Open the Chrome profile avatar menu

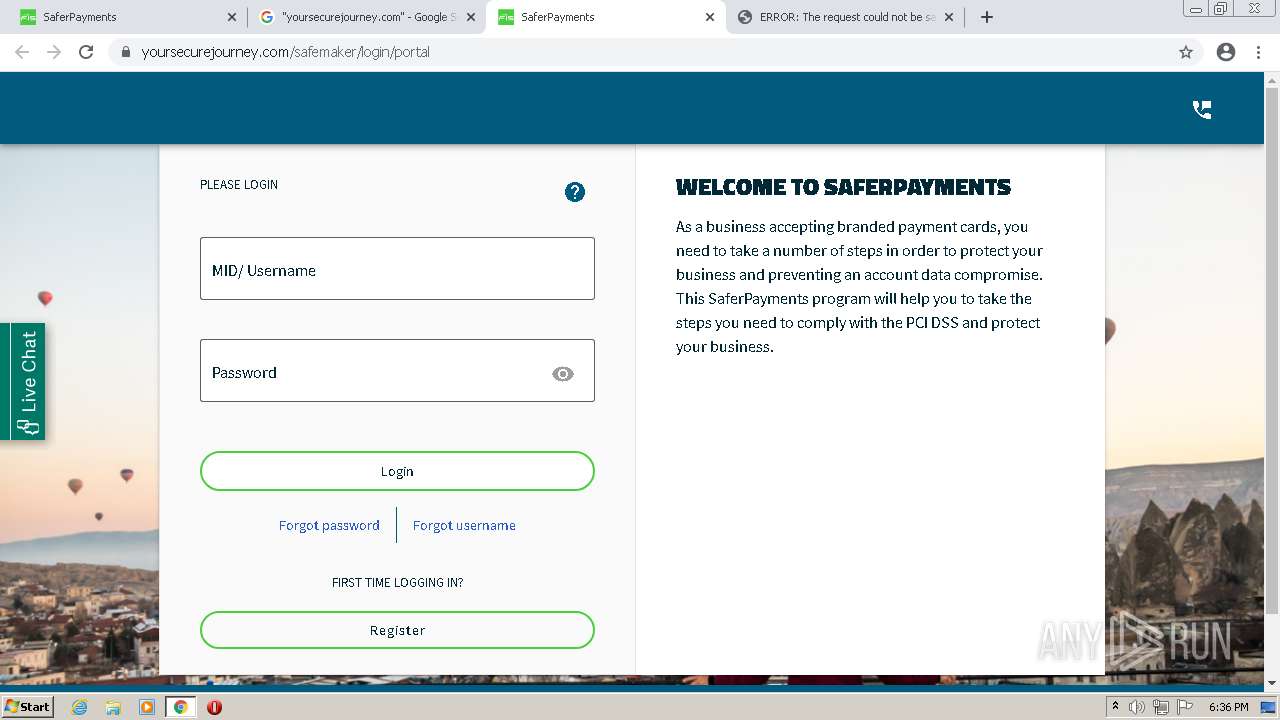(1226, 52)
